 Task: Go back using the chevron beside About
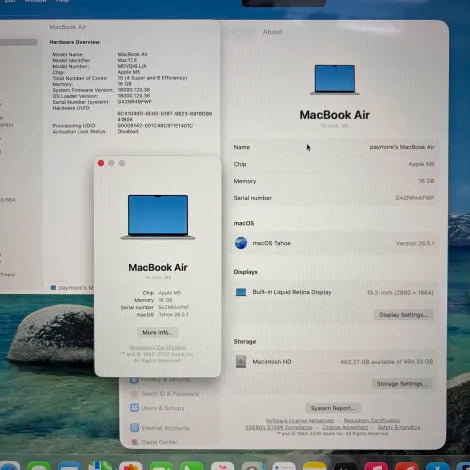[233, 32]
